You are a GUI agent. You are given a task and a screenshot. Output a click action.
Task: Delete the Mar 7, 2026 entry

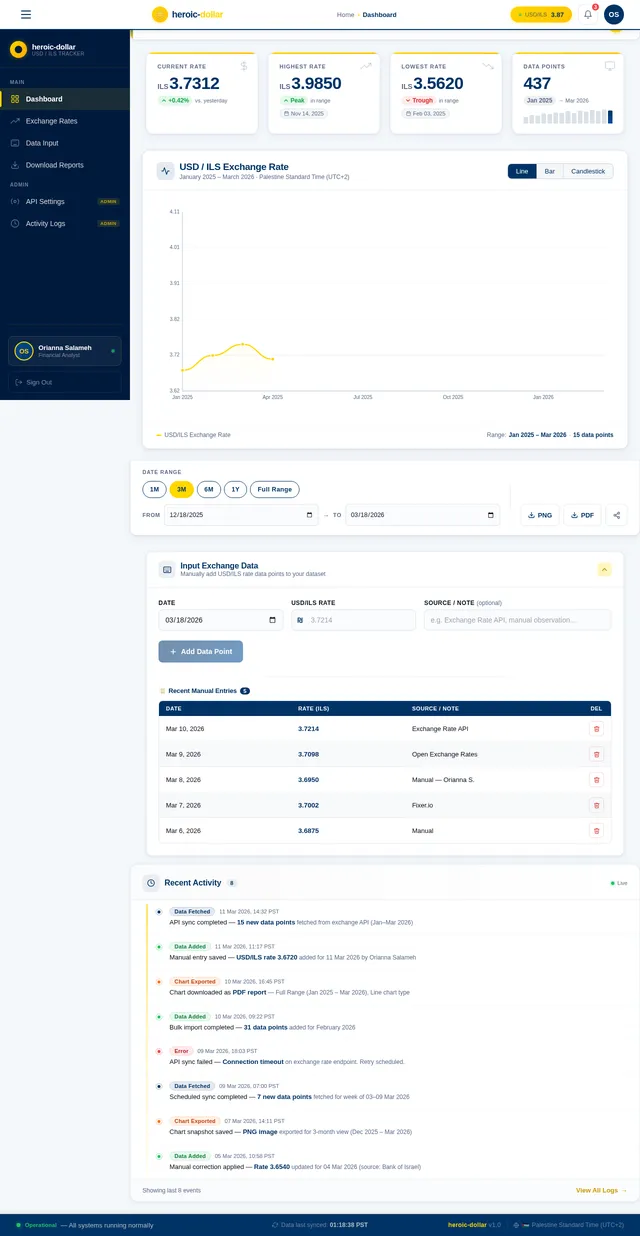click(597, 805)
